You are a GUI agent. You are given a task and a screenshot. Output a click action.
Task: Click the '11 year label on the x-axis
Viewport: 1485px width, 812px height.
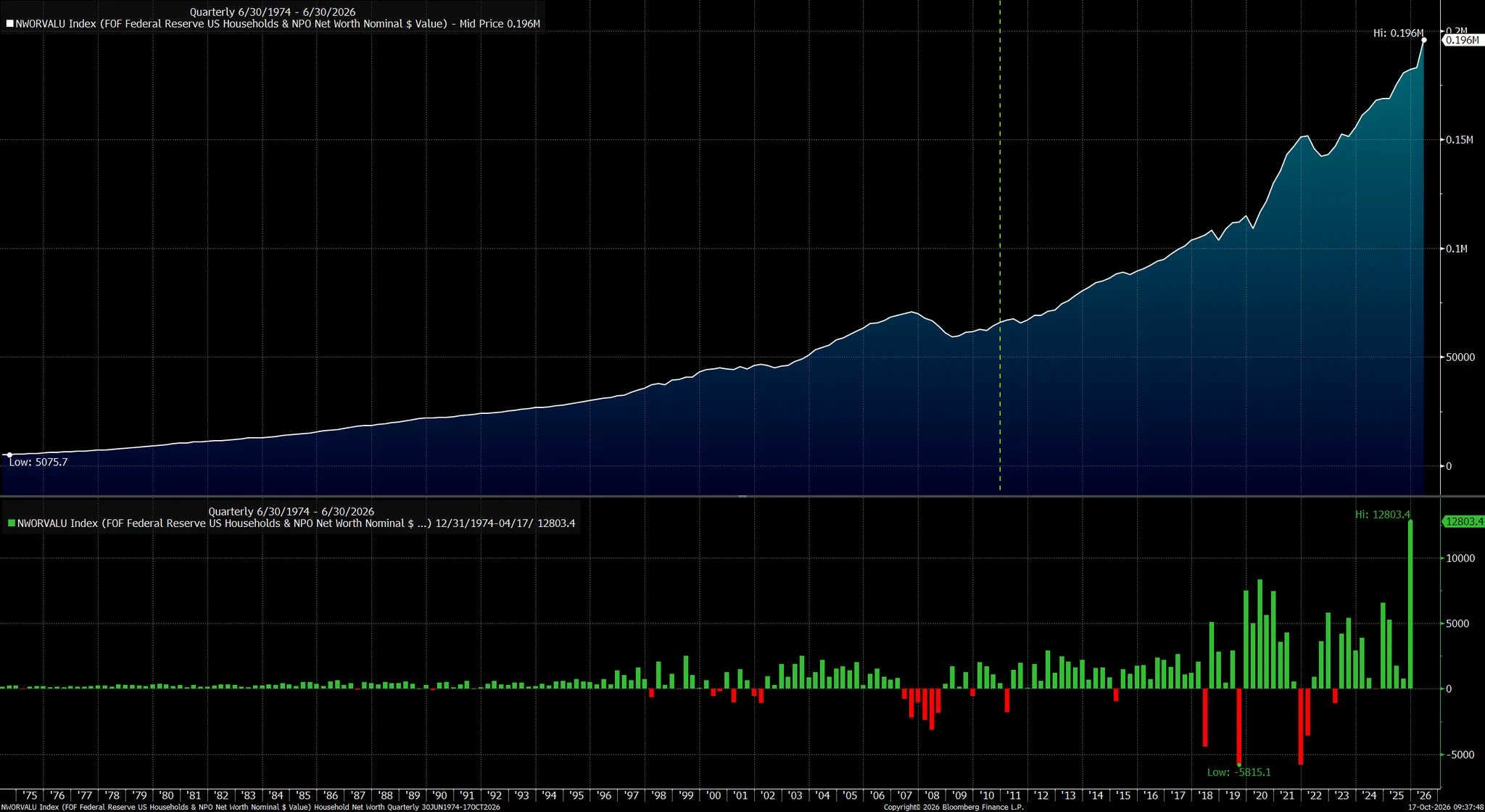tap(1014, 795)
